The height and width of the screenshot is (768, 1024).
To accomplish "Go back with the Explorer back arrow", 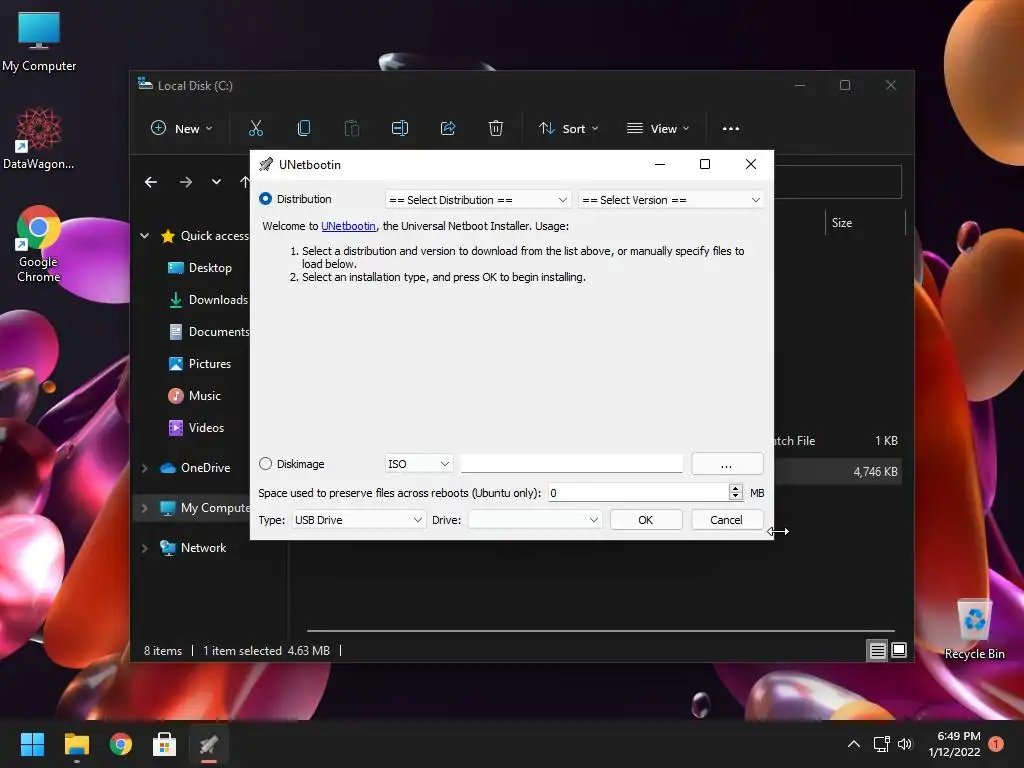I will pyautogui.click(x=151, y=182).
